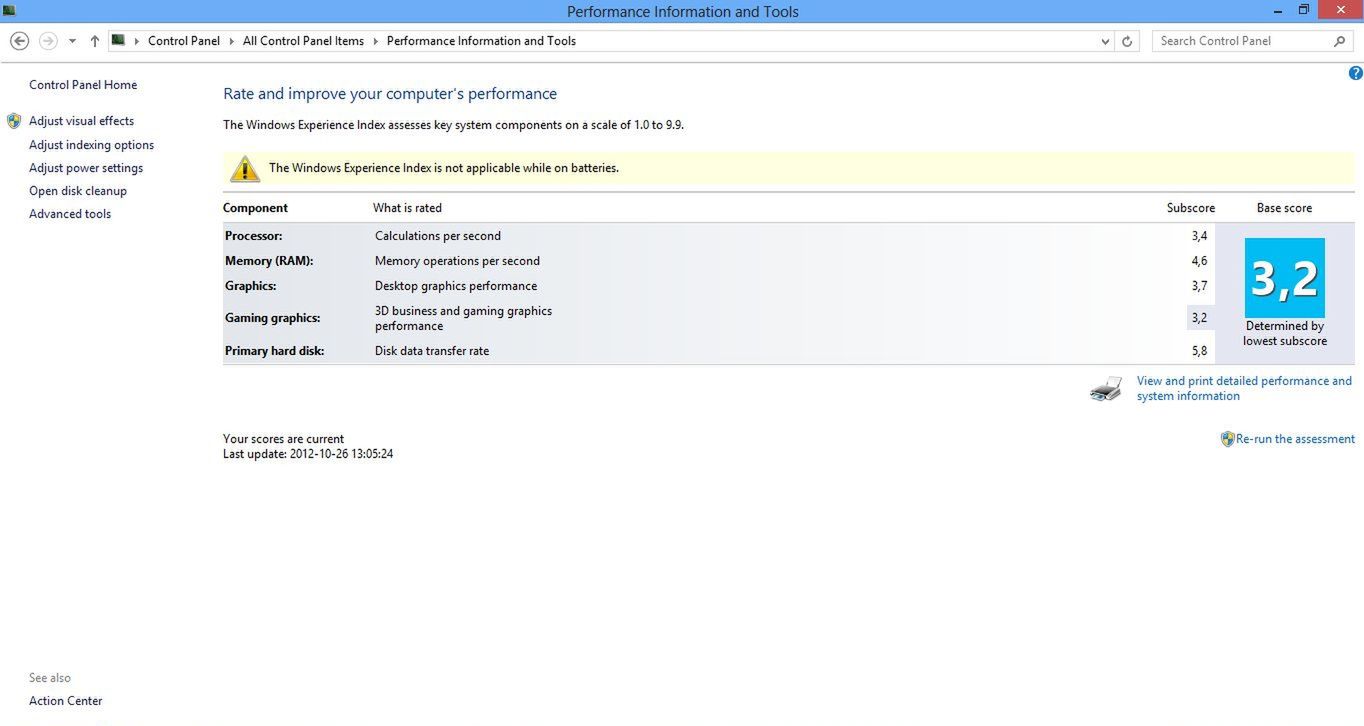Select All Control Panel Items breadcrumb
This screenshot has width=1364, height=726.
[303, 41]
